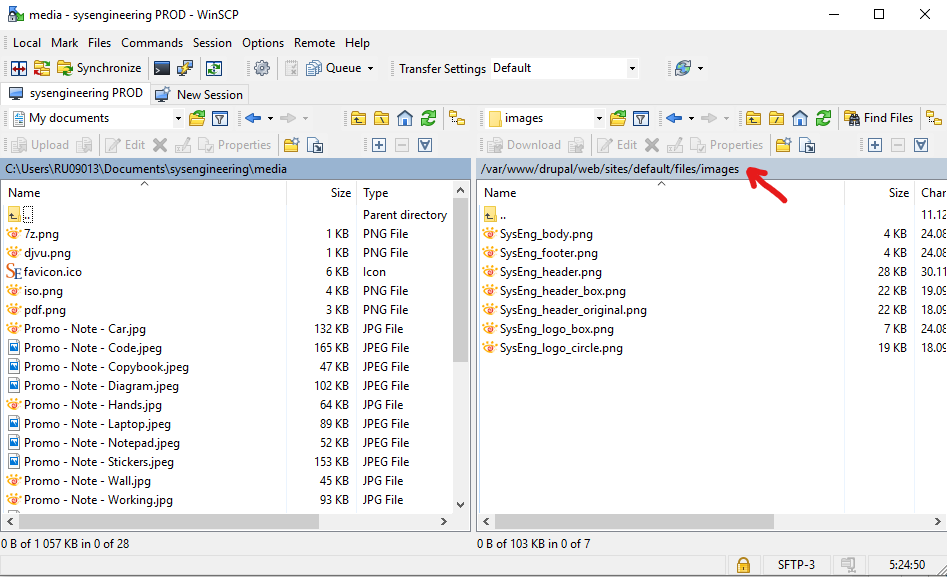
Task: Click local panel vertical scrollbar down arrow
Action: pyautogui.click(x=461, y=504)
